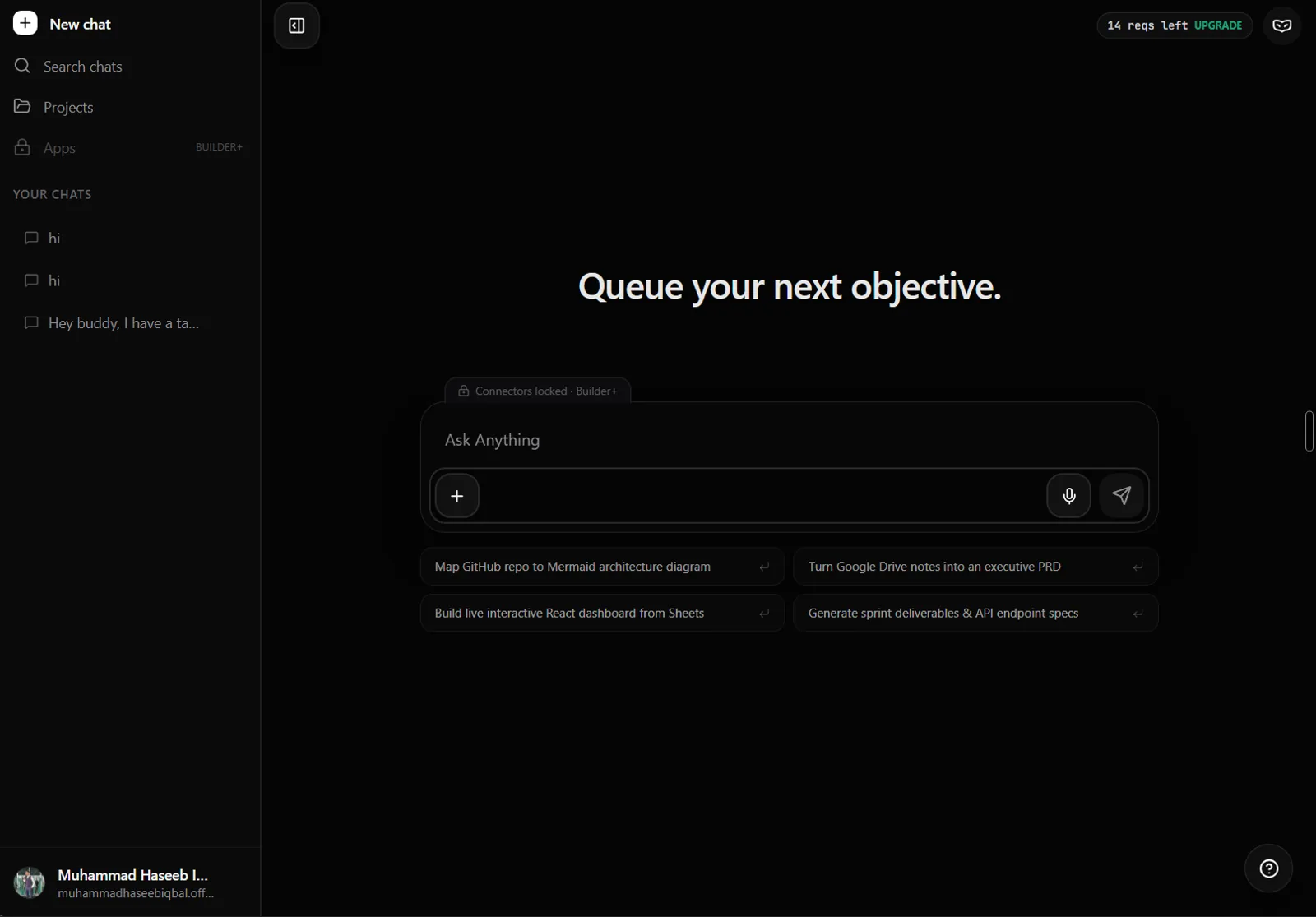1316x917 pixels.
Task: Choose 'Turn Google Drive notes into an executive PRD'
Action: point(975,567)
